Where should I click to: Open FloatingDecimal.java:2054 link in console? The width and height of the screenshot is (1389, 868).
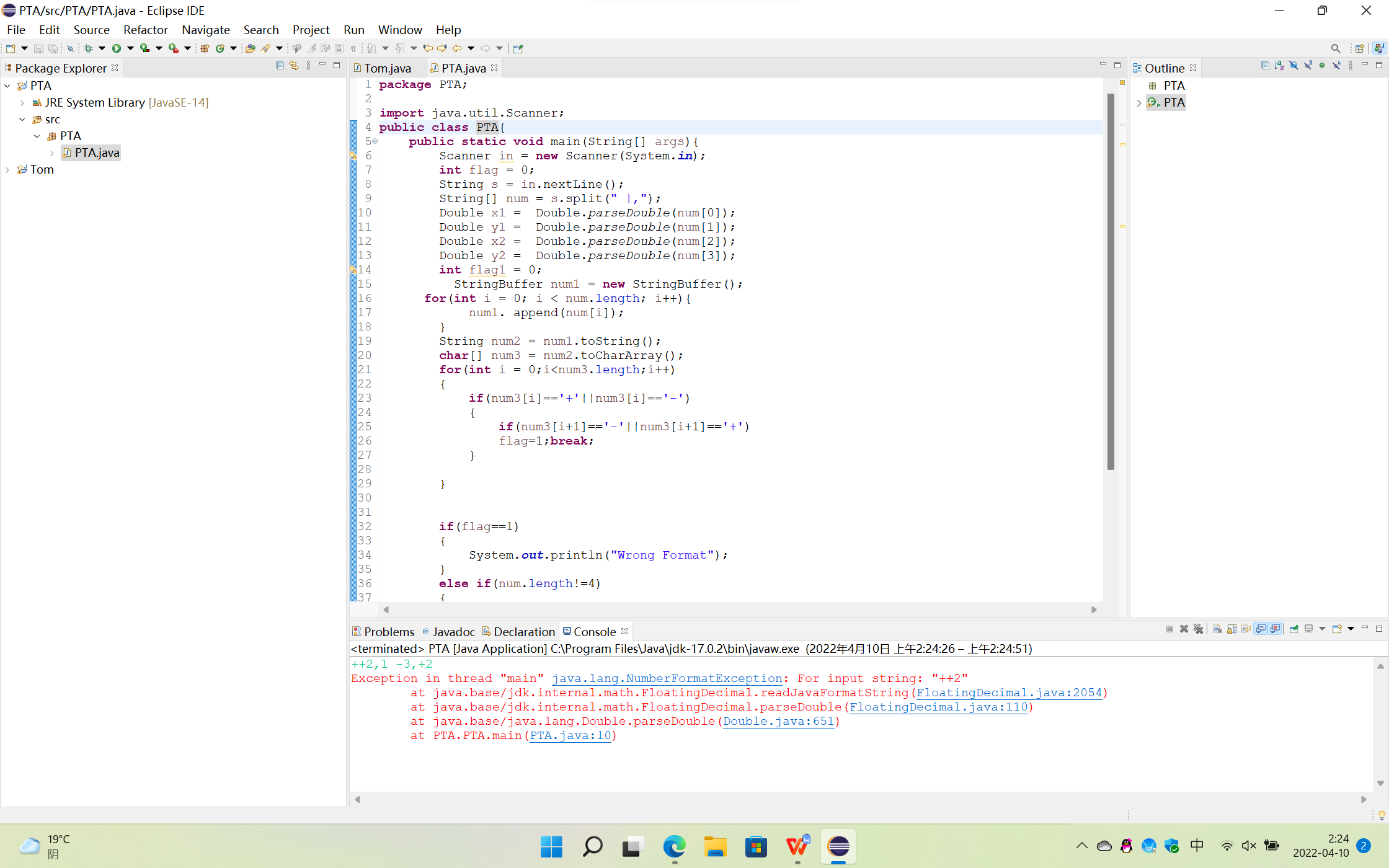pos(1009,693)
